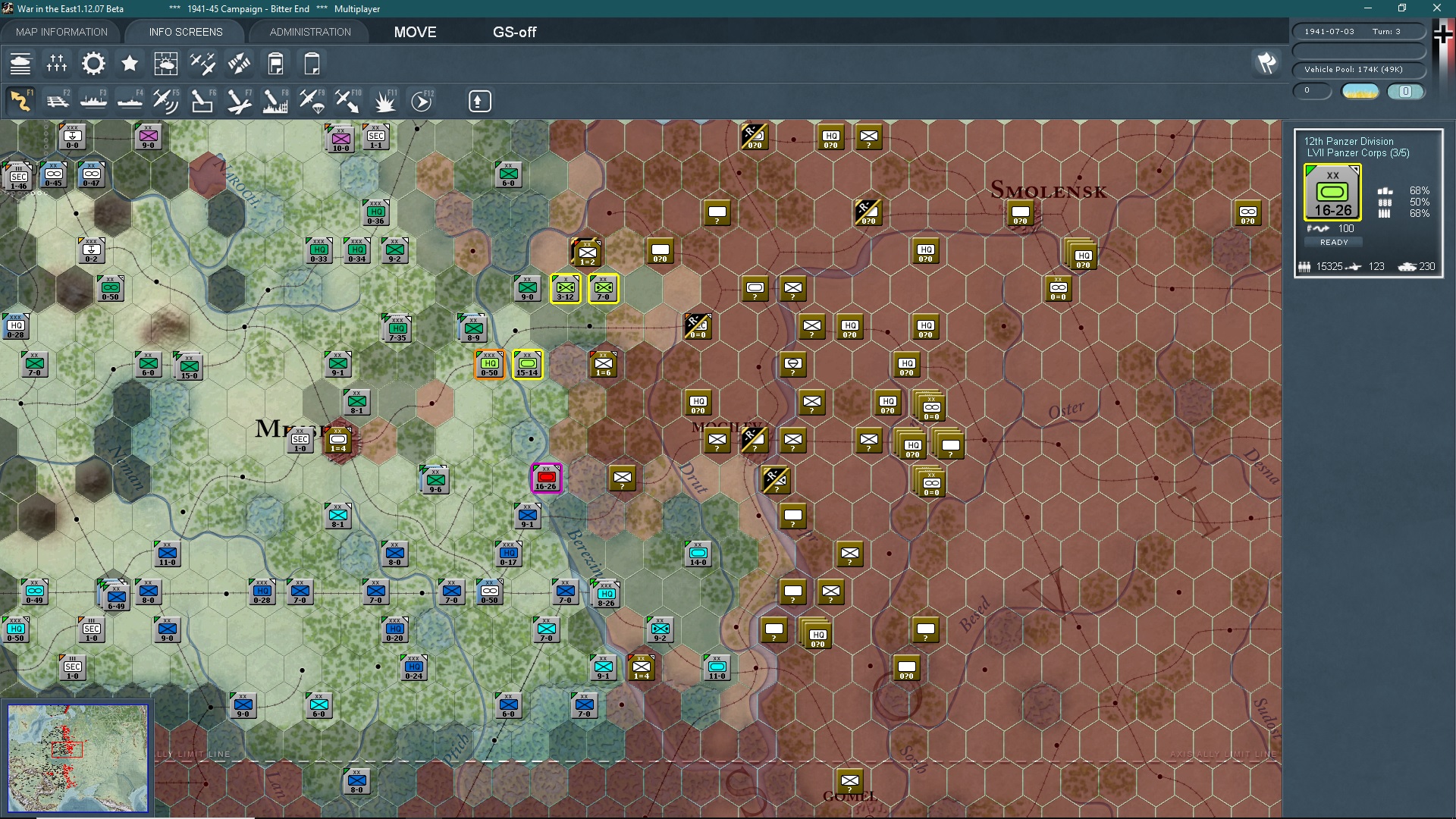Image resolution: width=1456 pixels, height=819 pixels.
Task: Select Rail move mode F2
Action: [x=57, y=101]
